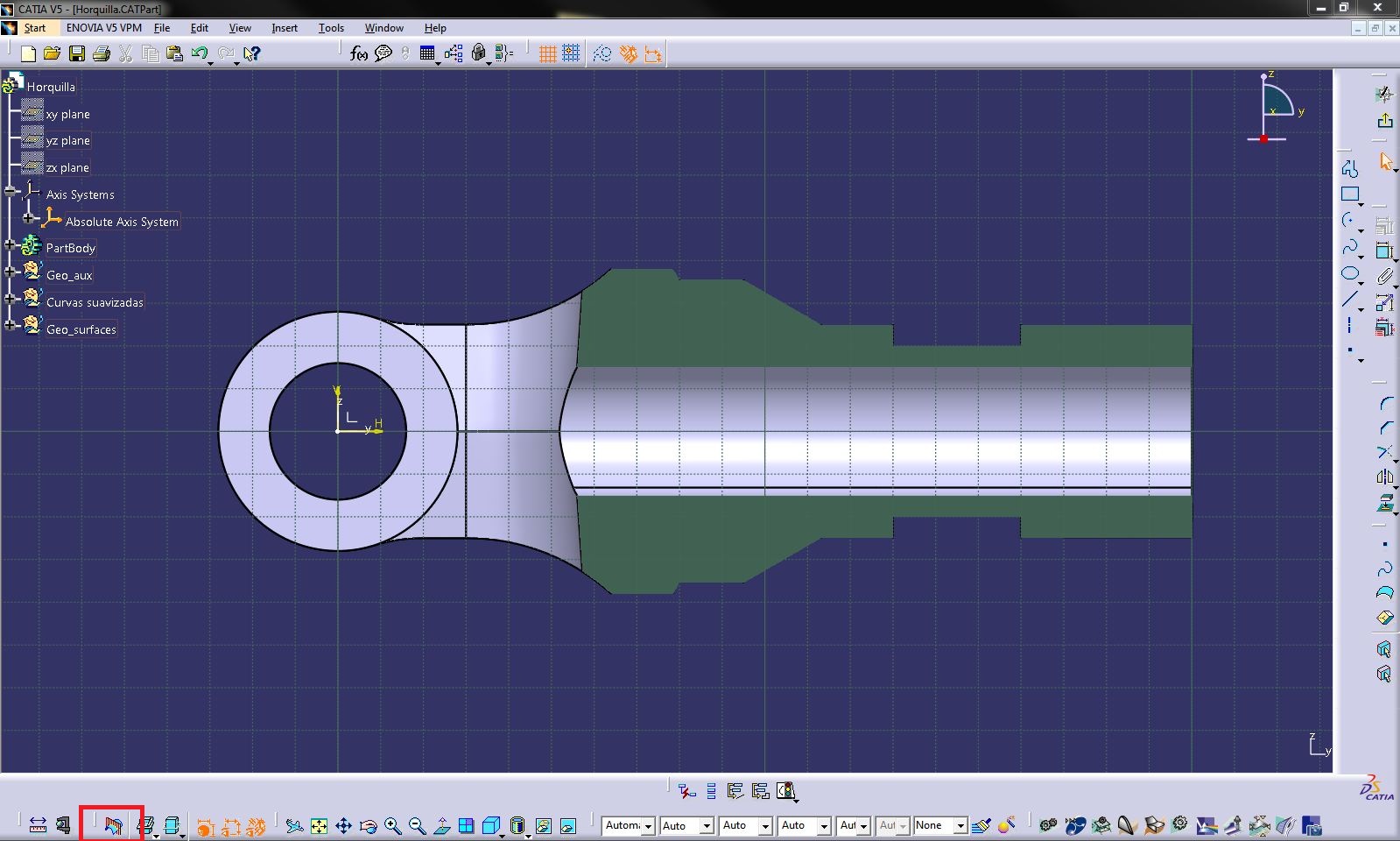
Task: Select xy plane in the tree
Action: coord(68,114)
